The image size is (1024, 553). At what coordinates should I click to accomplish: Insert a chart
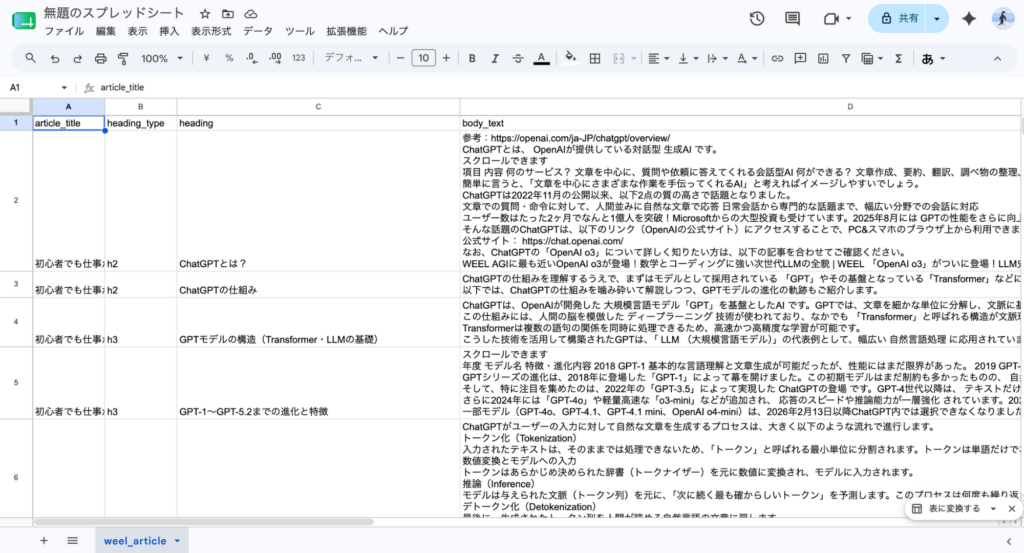click(x=823, y=58)
